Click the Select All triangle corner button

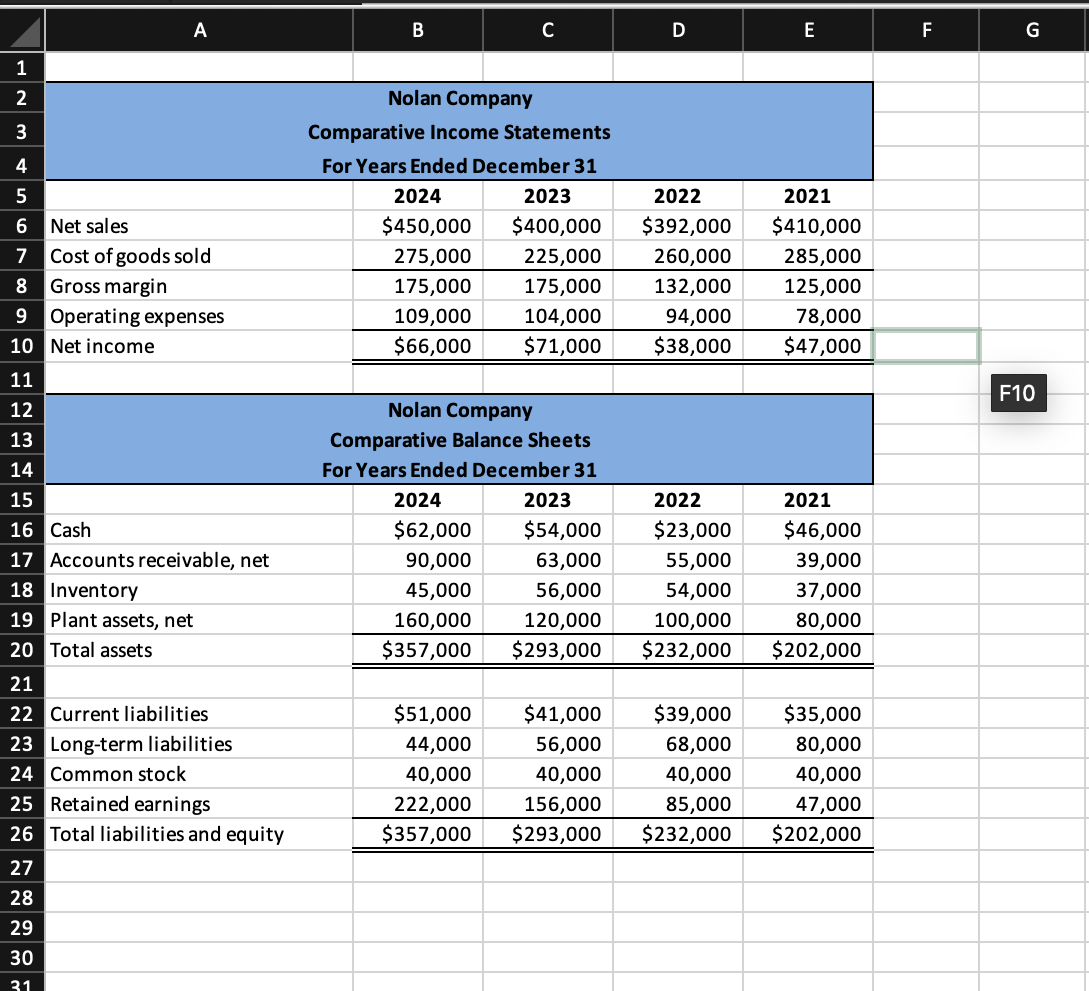21,30
